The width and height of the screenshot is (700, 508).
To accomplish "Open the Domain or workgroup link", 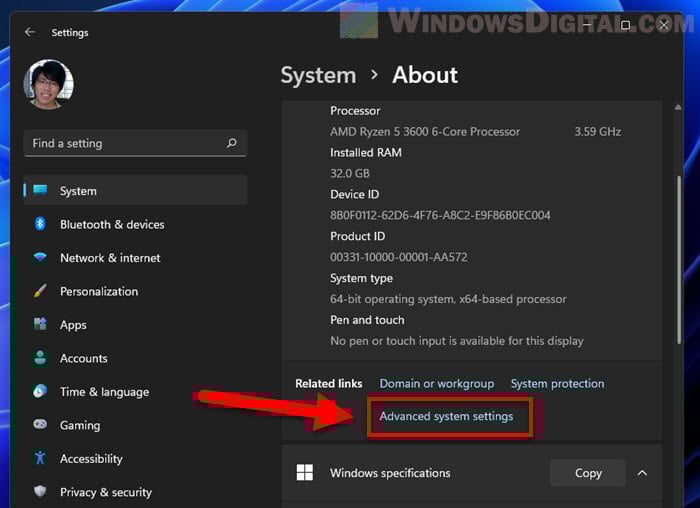I will coord(437,383).
